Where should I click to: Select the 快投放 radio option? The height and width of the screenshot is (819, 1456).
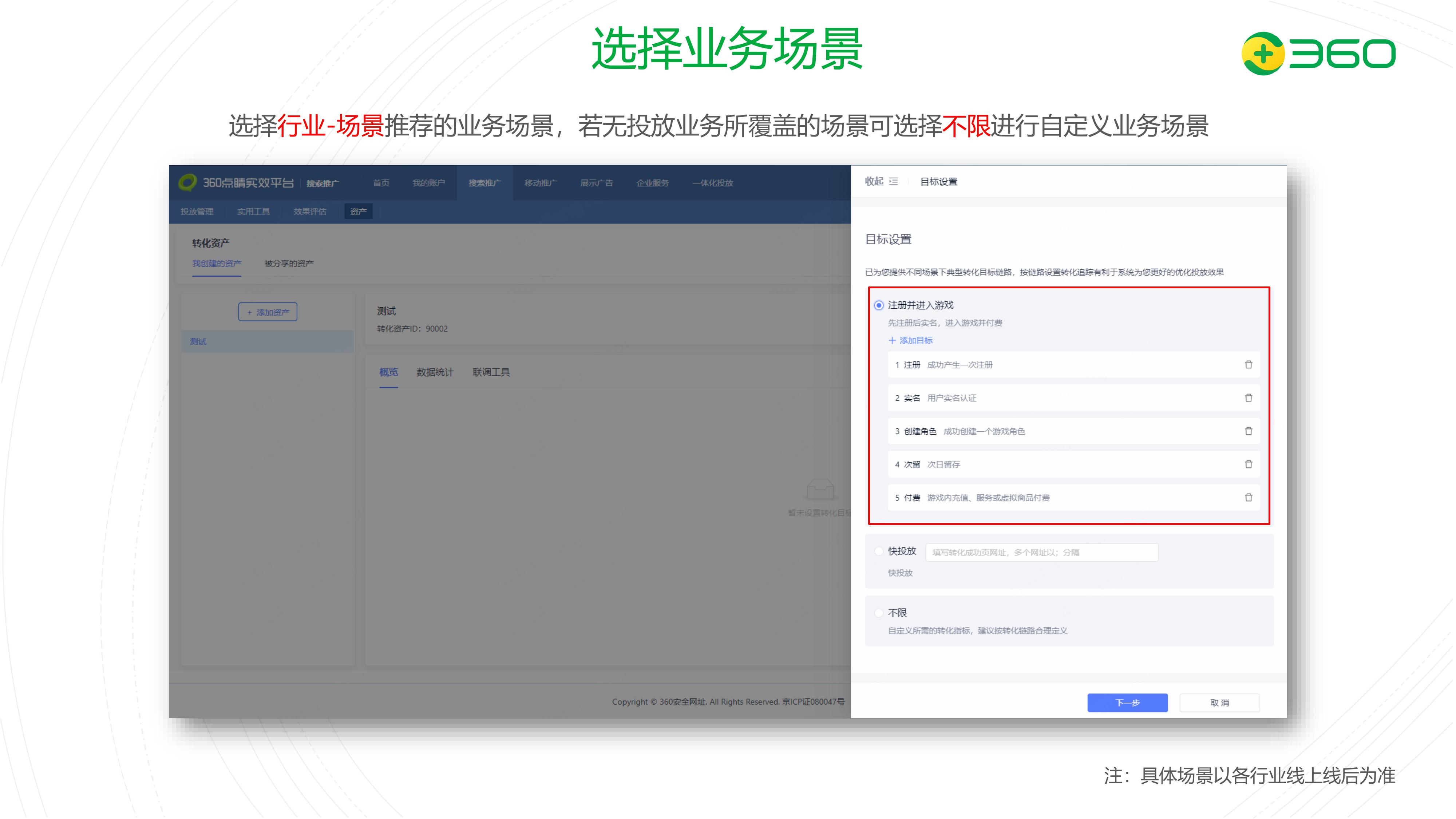pos(878,551)
